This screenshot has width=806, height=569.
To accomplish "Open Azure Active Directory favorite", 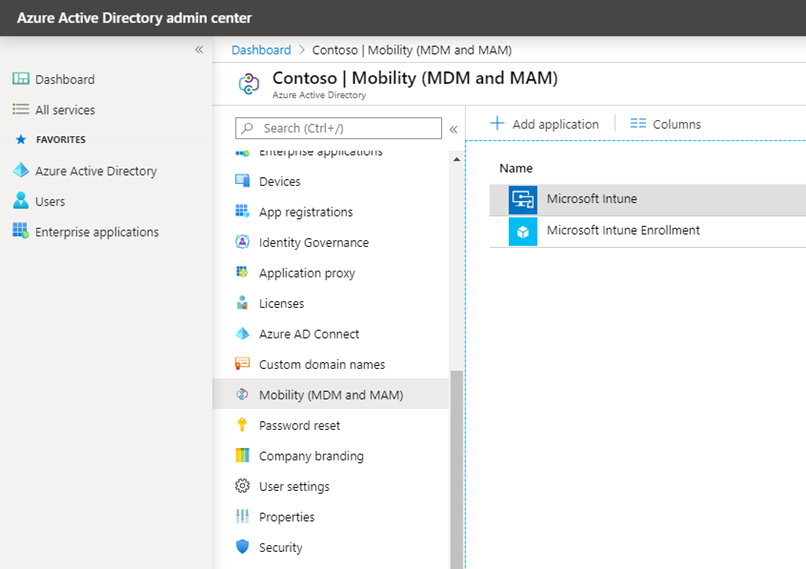I will [x=96, y=171].
